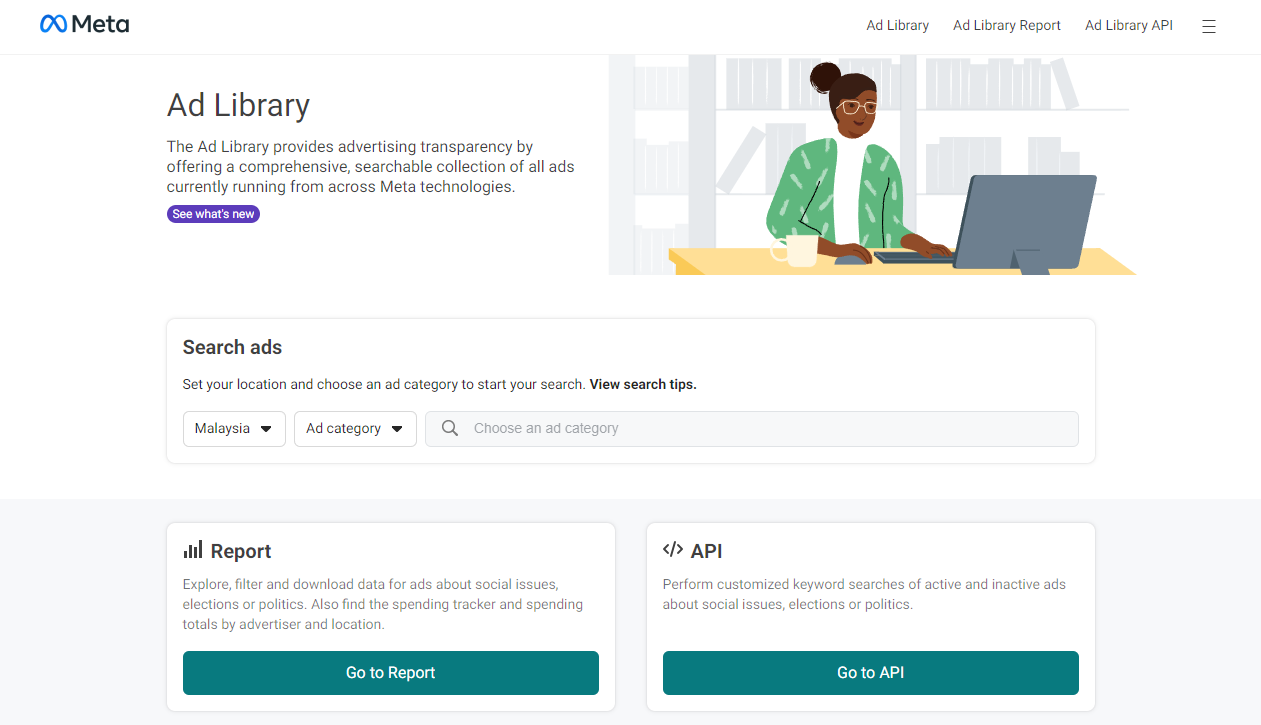Open the View search tips link
Viewport: 1261px width, 725px height.
(x=642, y=384)
